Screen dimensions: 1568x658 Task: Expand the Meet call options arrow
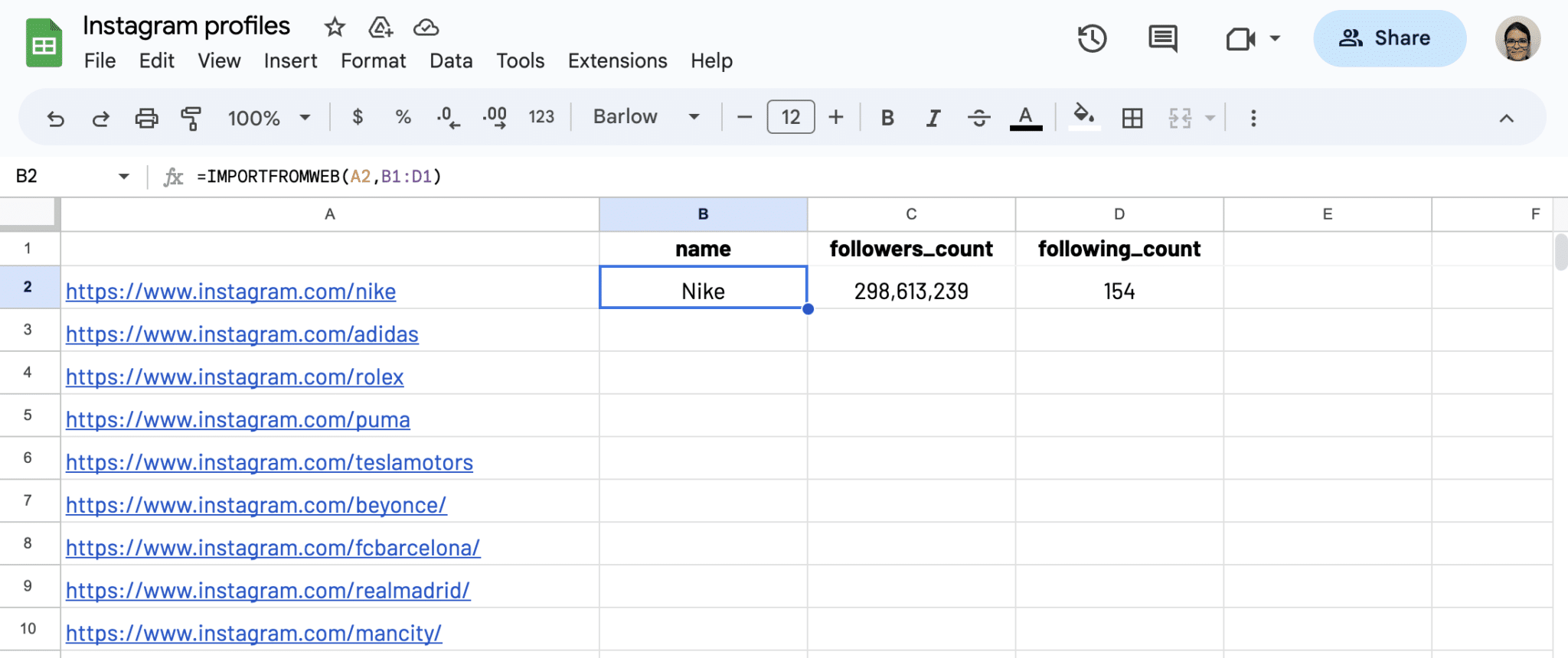[x=1275, y=38]
